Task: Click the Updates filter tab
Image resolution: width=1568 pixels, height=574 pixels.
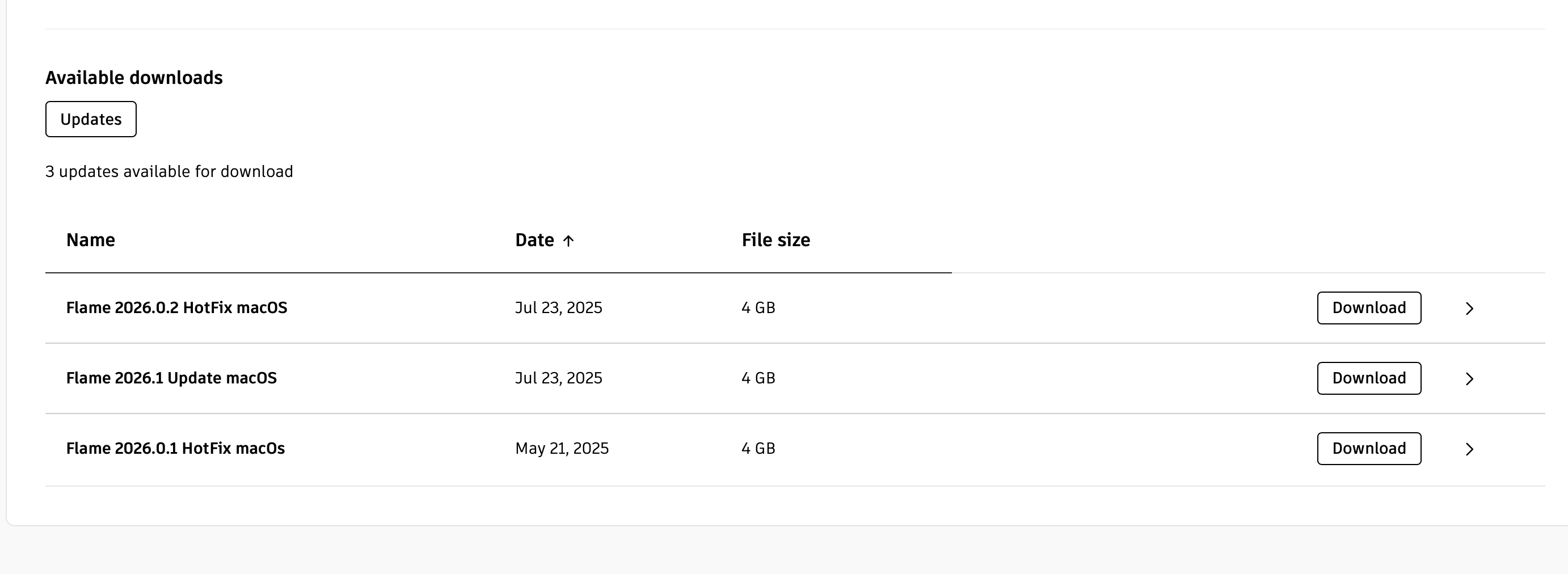Action: [91, 119]
